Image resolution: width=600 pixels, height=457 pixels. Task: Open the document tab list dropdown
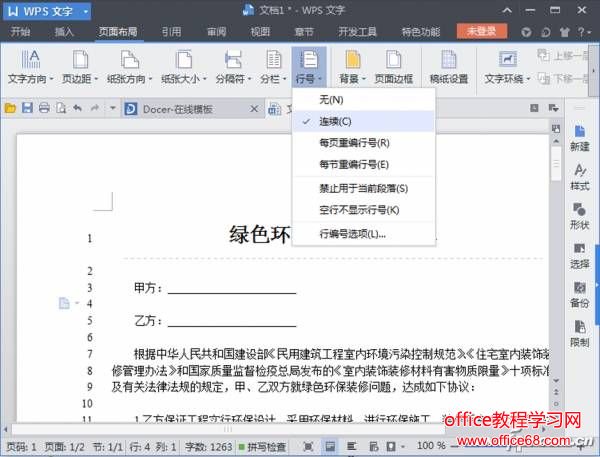(x=553, y=108)
